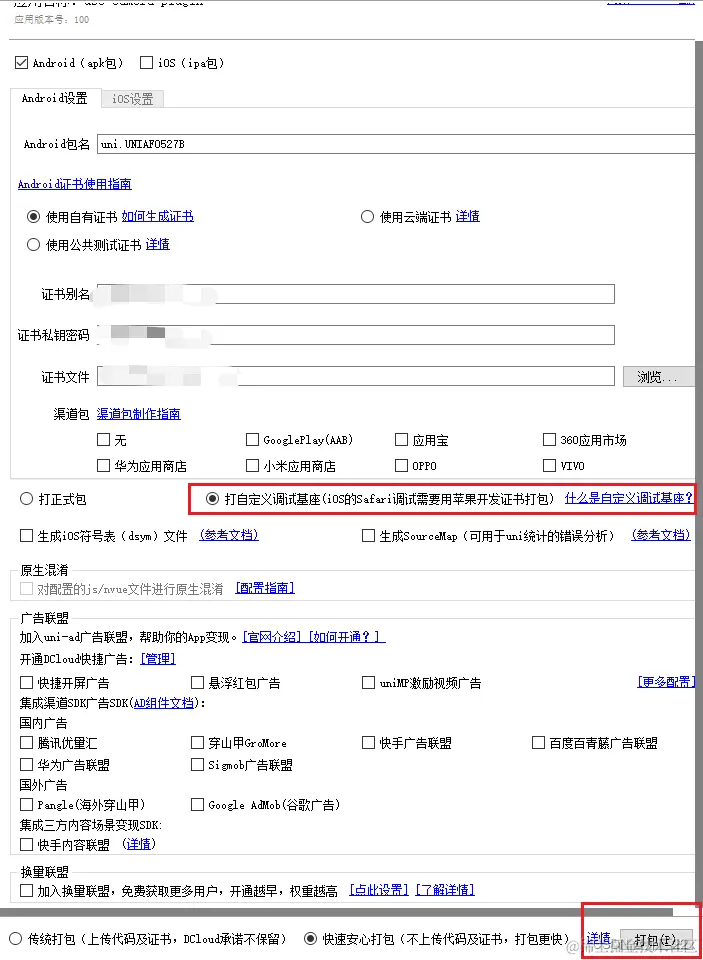Check 悬浮红包广告 checkbox
This screenshot has height=960, width=703.
pos(197,683)
